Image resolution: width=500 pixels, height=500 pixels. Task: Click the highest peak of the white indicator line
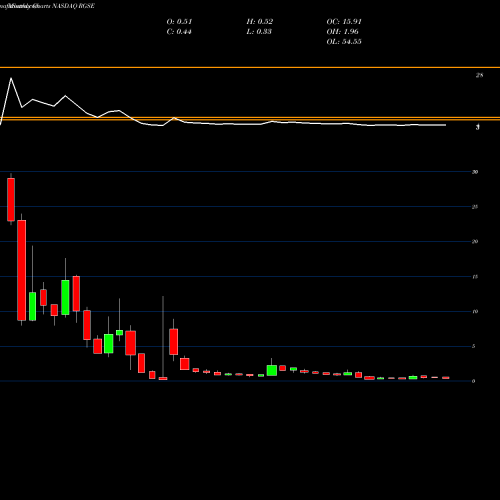click(x=11, y=79)
